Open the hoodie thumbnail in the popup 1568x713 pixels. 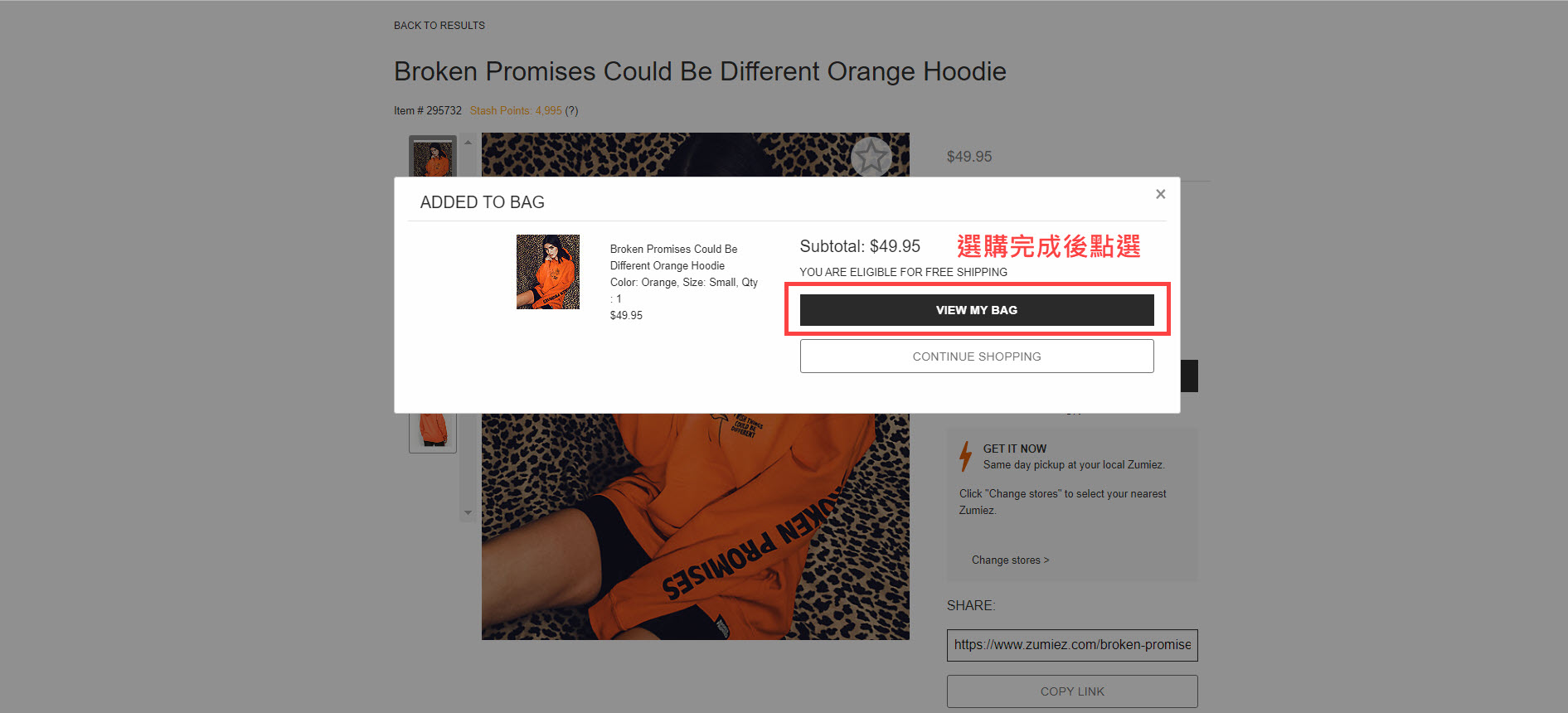pos(548,272)
